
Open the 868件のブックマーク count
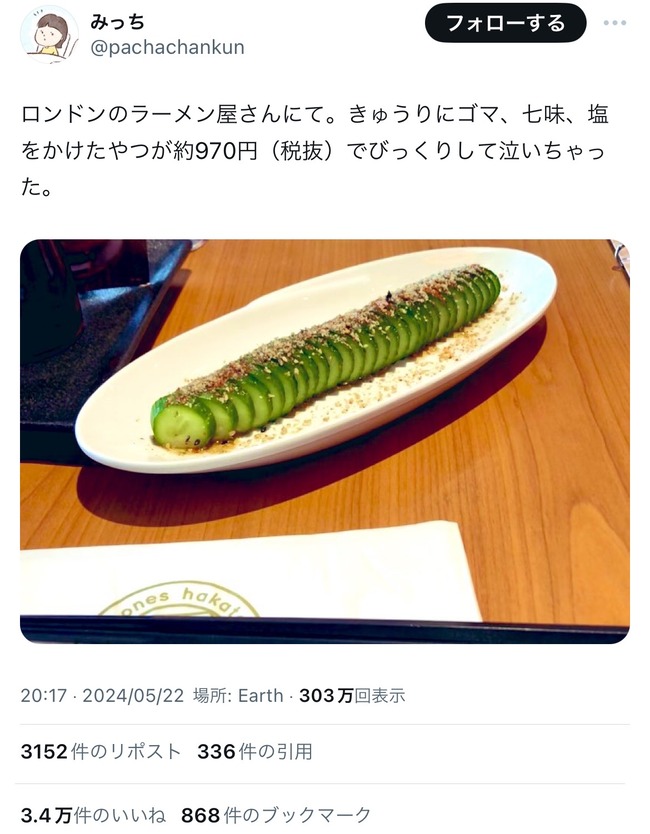276,815
